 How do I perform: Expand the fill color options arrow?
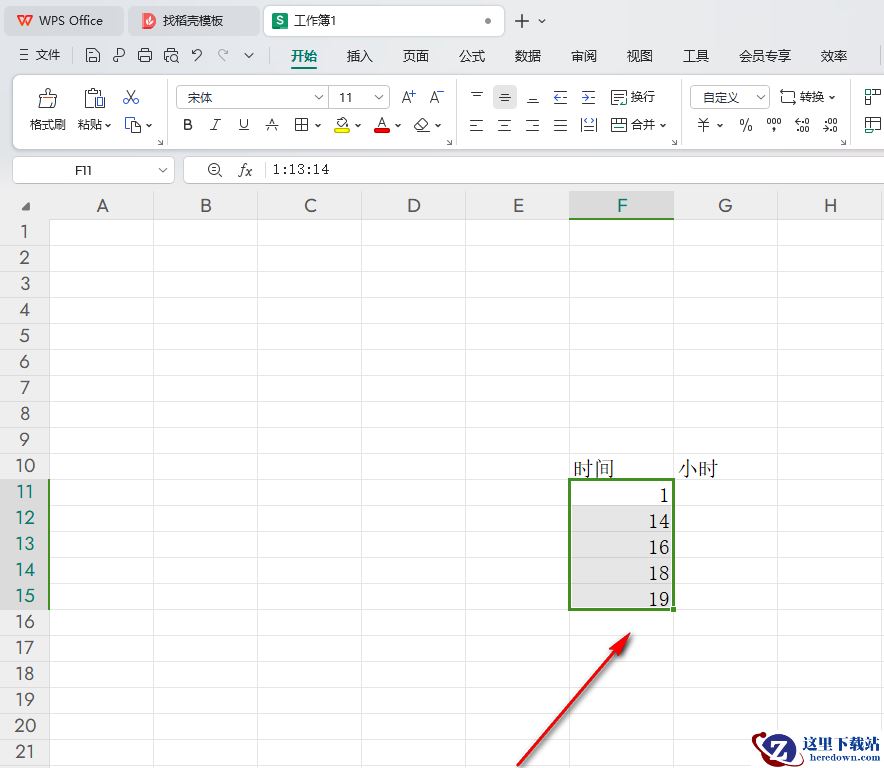coord(358,125)
